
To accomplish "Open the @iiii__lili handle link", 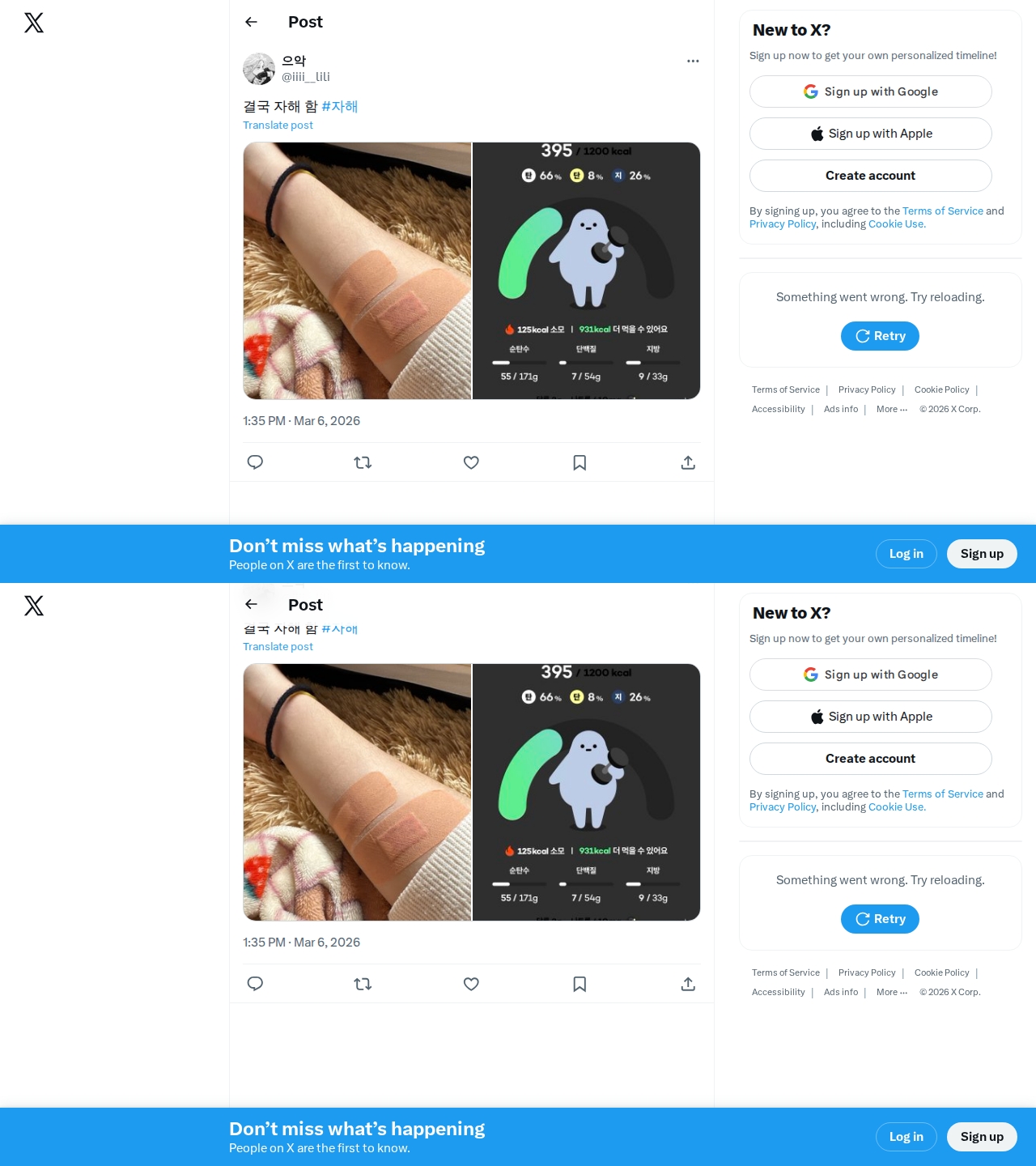I will 306,77.
